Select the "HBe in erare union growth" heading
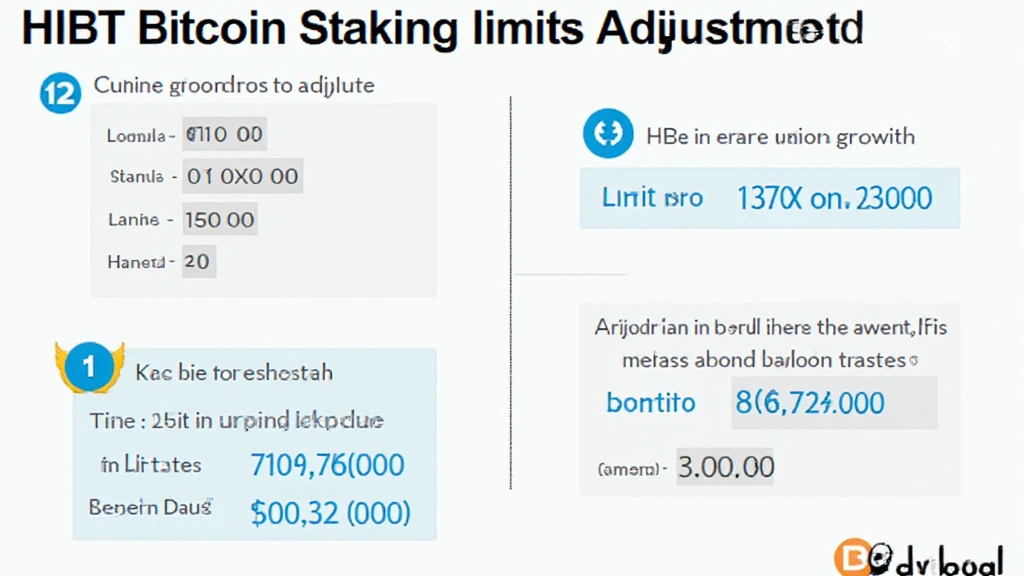 781,136
